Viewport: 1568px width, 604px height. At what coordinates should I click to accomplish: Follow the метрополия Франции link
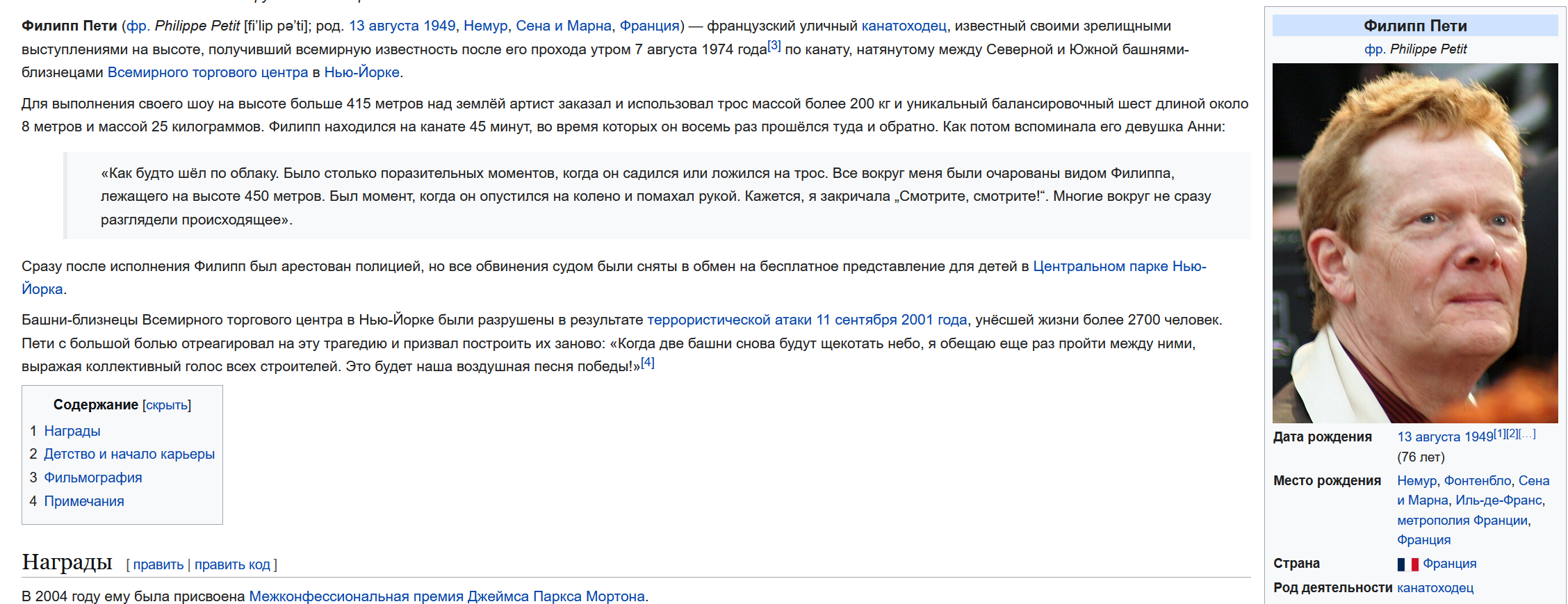click(x=1462, y=521)
